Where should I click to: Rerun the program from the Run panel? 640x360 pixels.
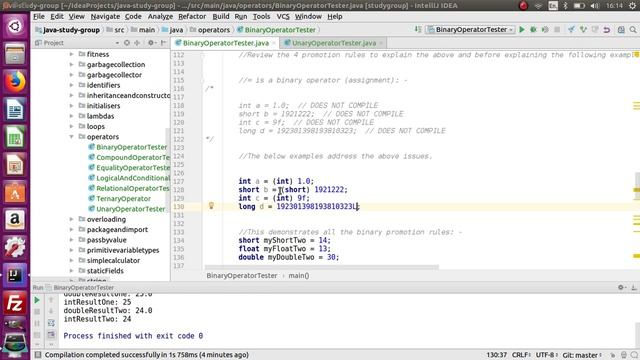click(x=37, y=300)
